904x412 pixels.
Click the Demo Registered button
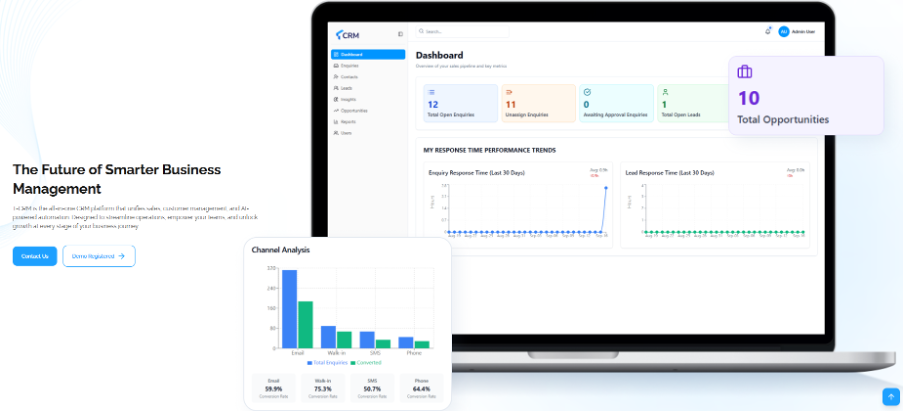pyautogui.click(x=98, y=256)
